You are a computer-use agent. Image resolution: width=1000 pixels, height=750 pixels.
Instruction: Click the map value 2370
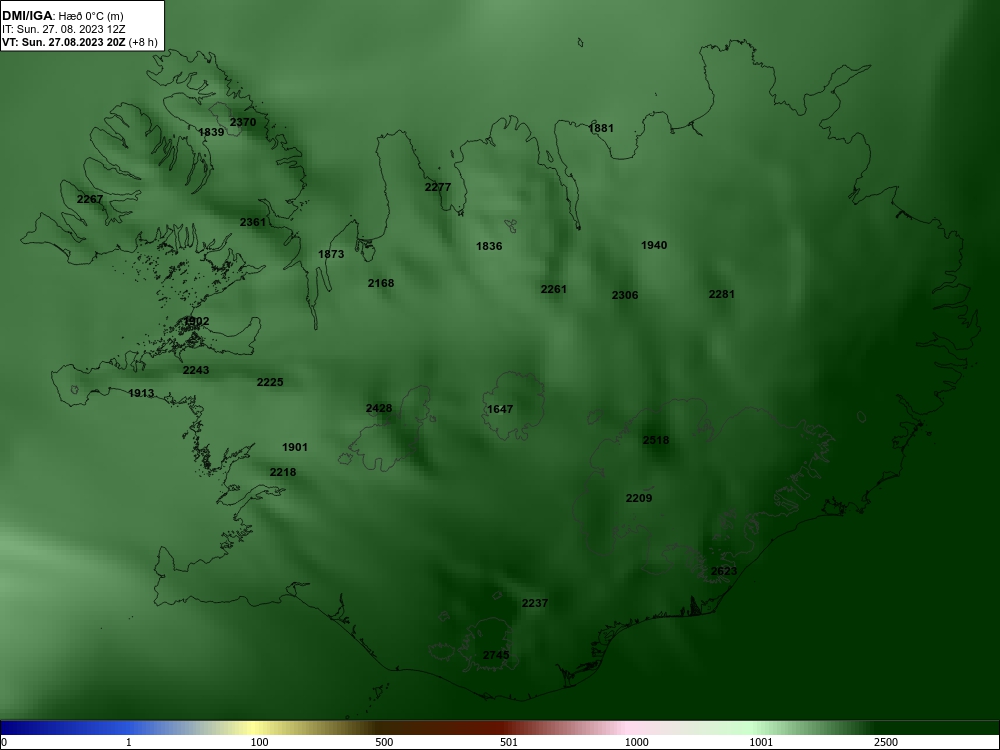pyautogui.click(x=243, y=122)
